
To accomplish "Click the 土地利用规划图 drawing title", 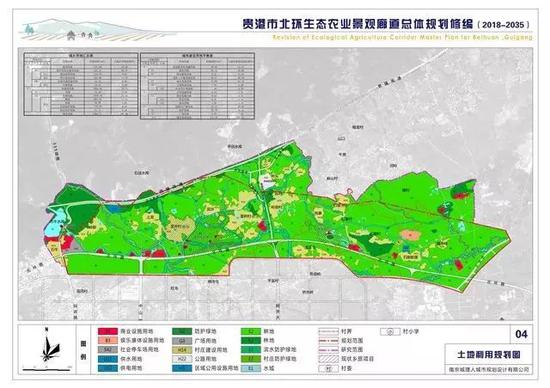I will [x=489, y=355].
